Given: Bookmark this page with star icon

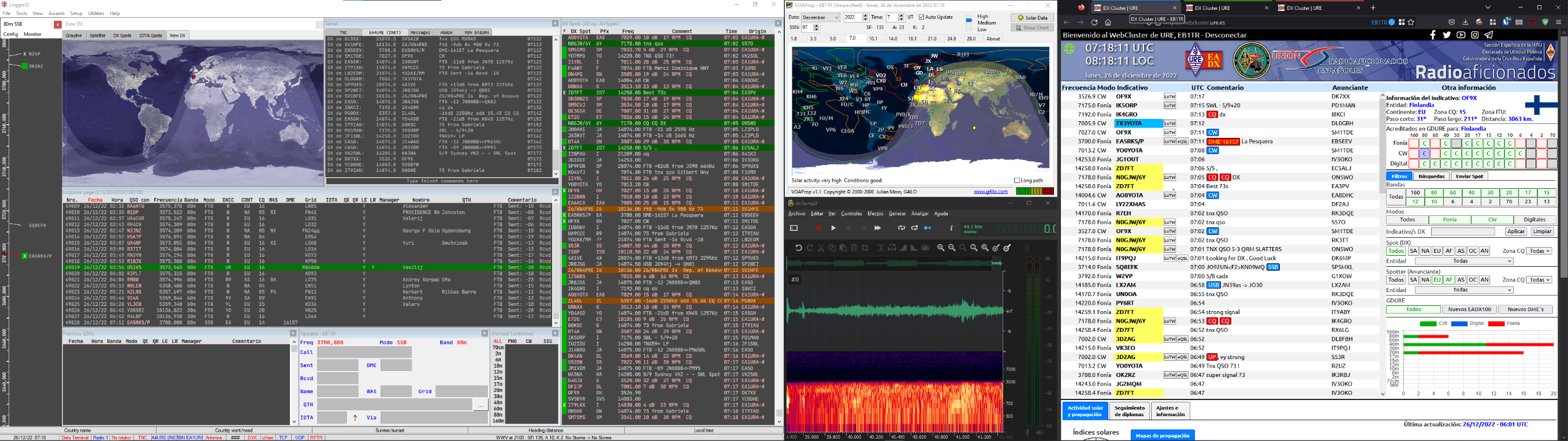Looking at the screenshot, I should (x=1411, y=23).
